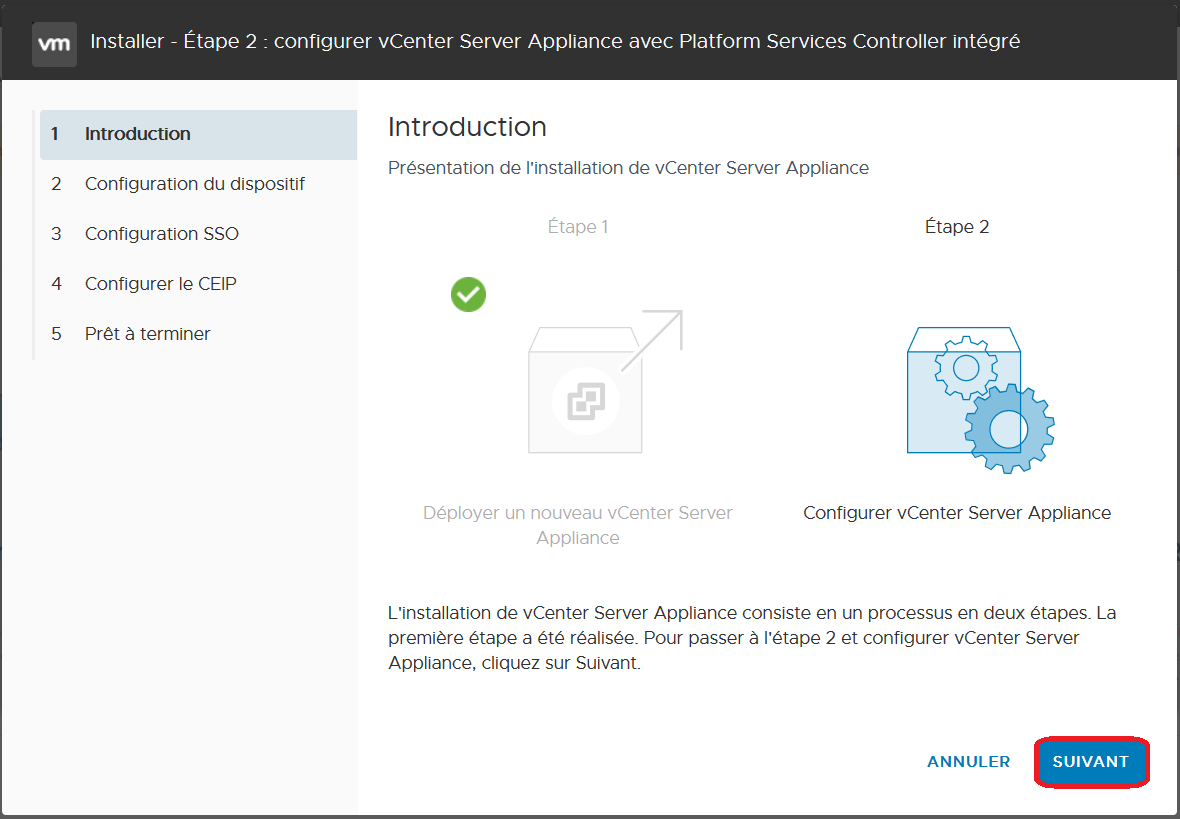1180x819 pixels.
Task: Click the Étape 1 label
Action: point(578,227)
